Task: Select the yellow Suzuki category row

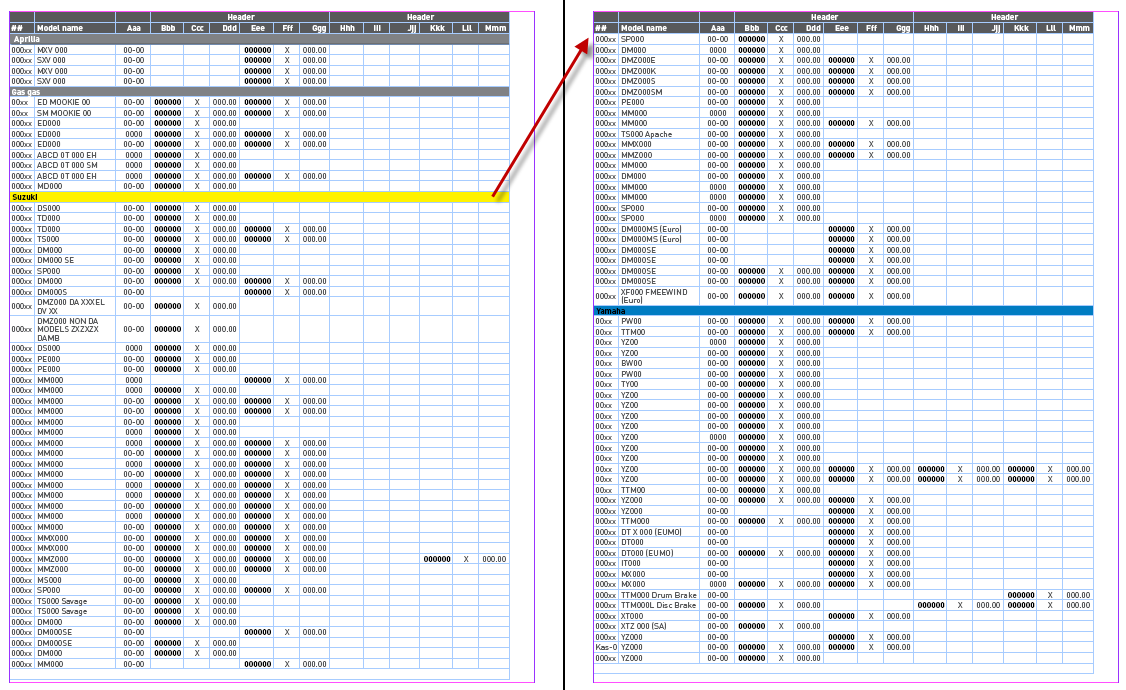Action: point(259,197)
